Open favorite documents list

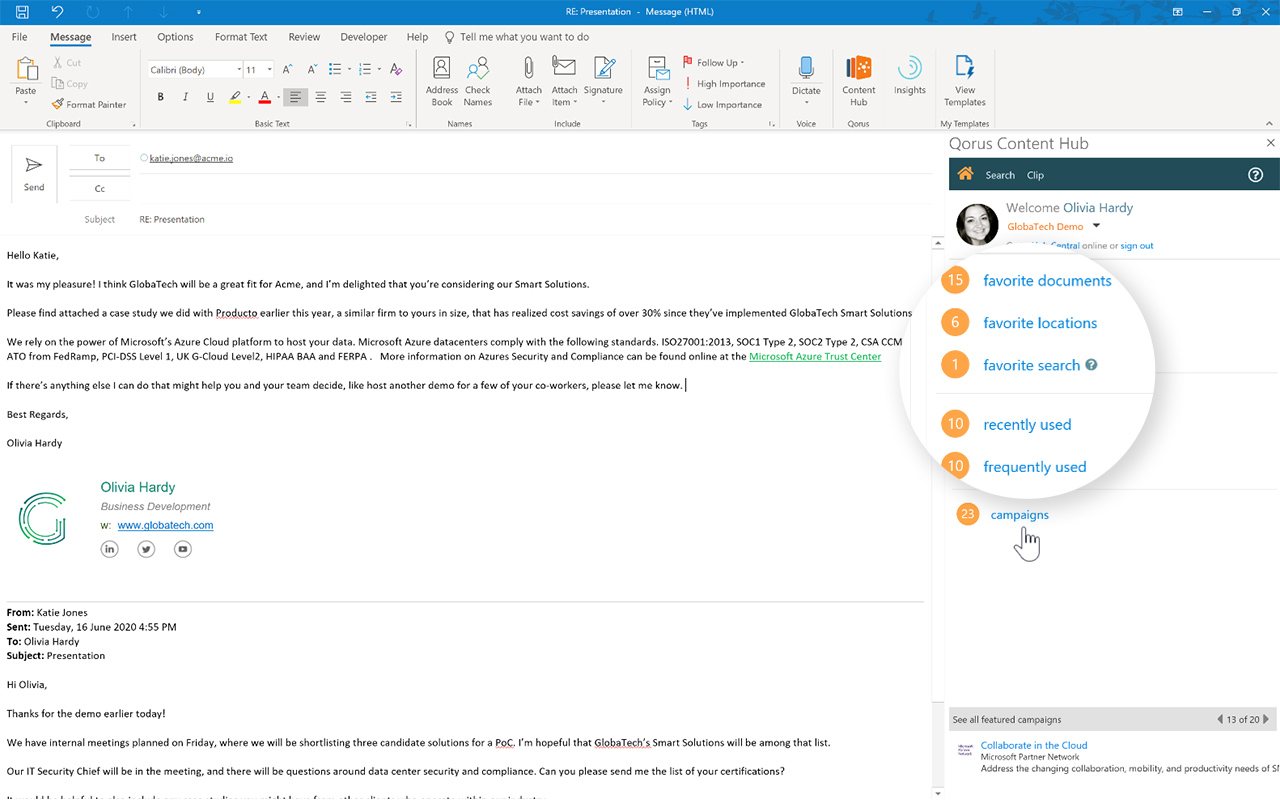(1047, 281)
